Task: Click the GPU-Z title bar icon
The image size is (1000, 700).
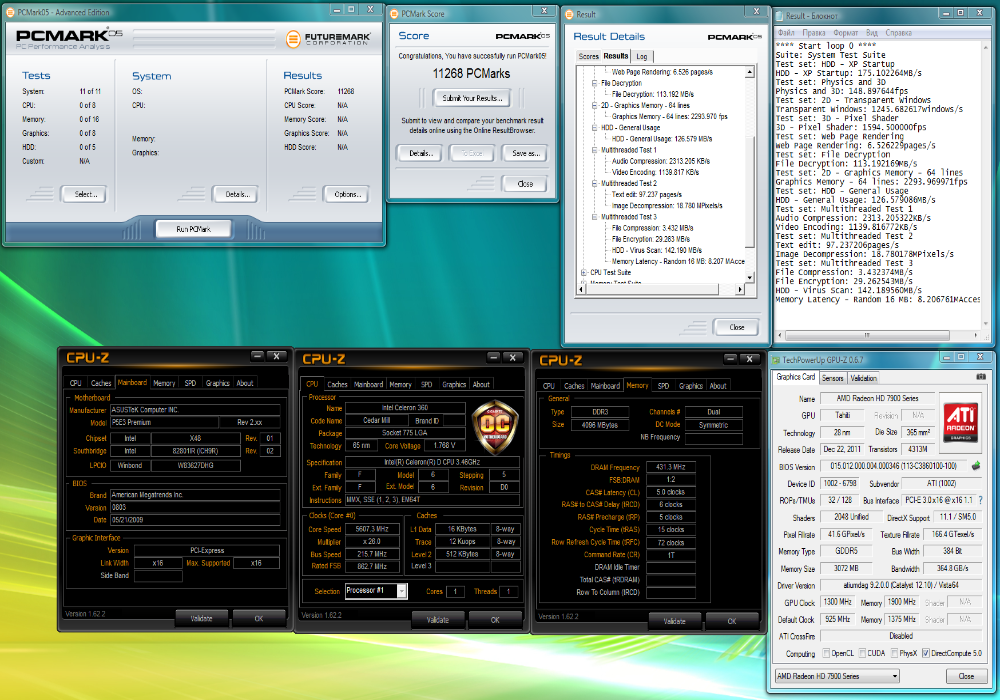Action: 776,360
